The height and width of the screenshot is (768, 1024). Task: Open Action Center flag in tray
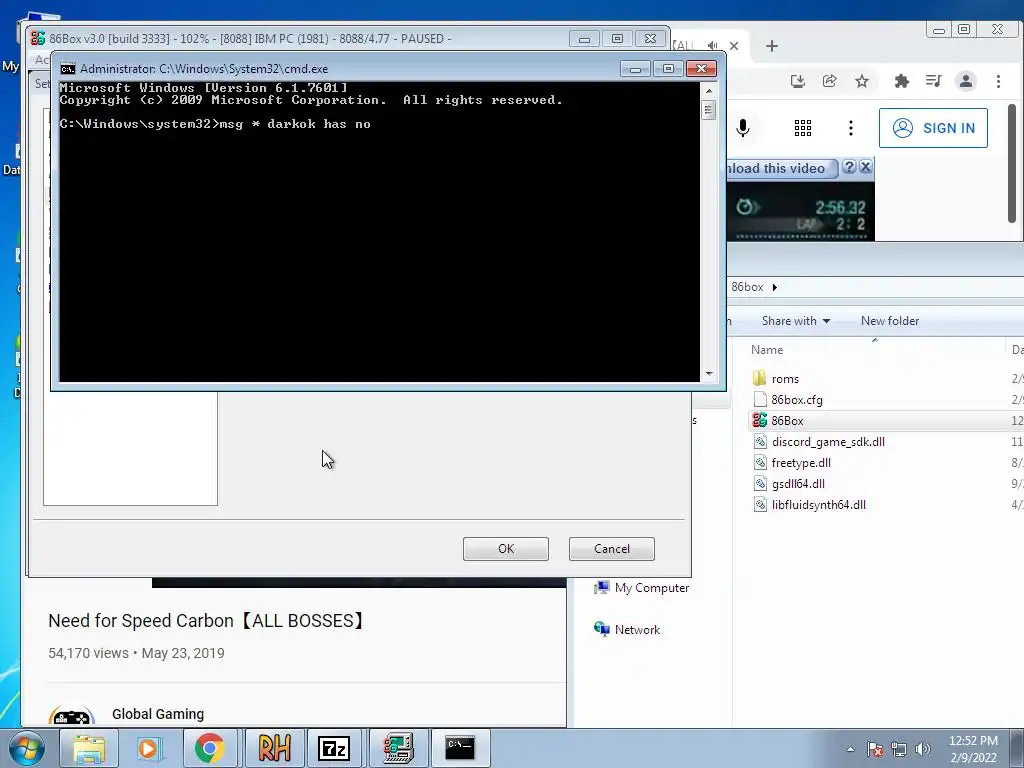[x=875, y=749]
